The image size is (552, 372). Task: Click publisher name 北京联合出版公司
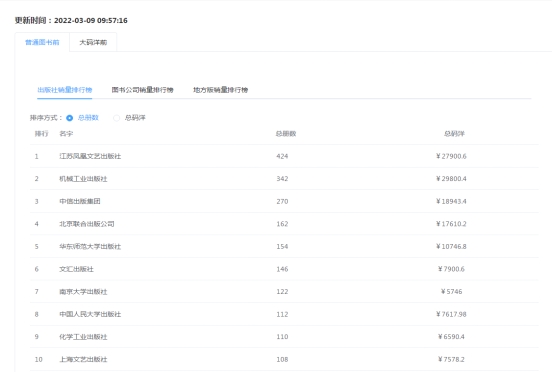[x=87, y=224]
